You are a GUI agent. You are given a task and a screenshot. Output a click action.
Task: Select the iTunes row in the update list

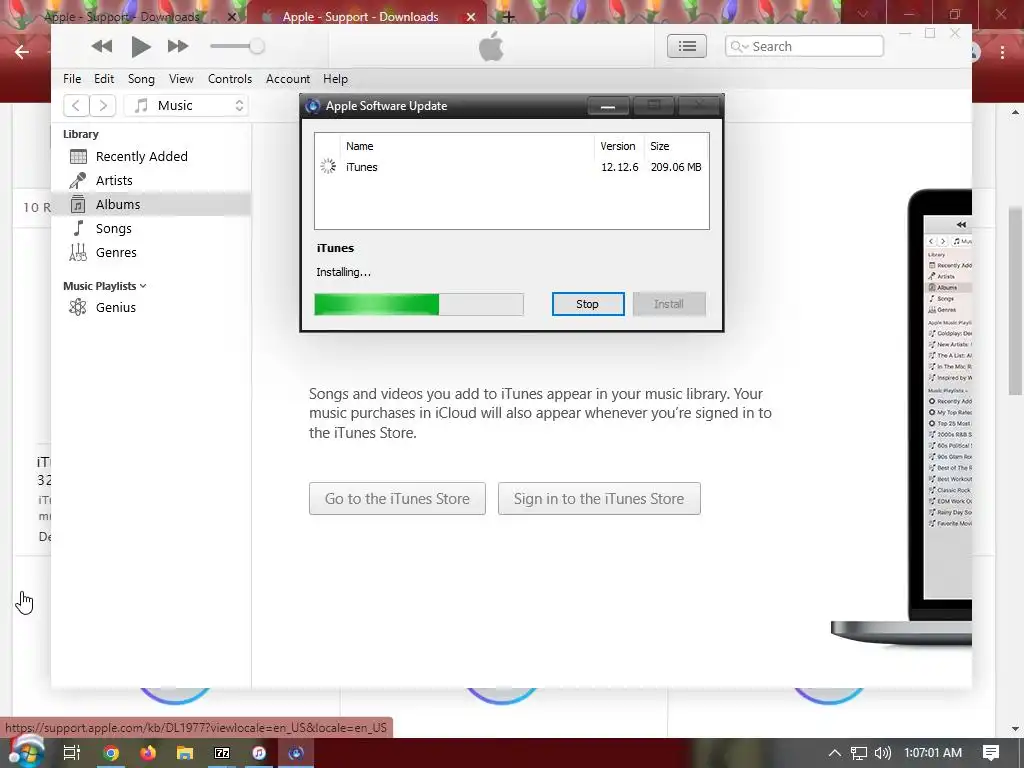pyautogui.click(x=511, y=167)
